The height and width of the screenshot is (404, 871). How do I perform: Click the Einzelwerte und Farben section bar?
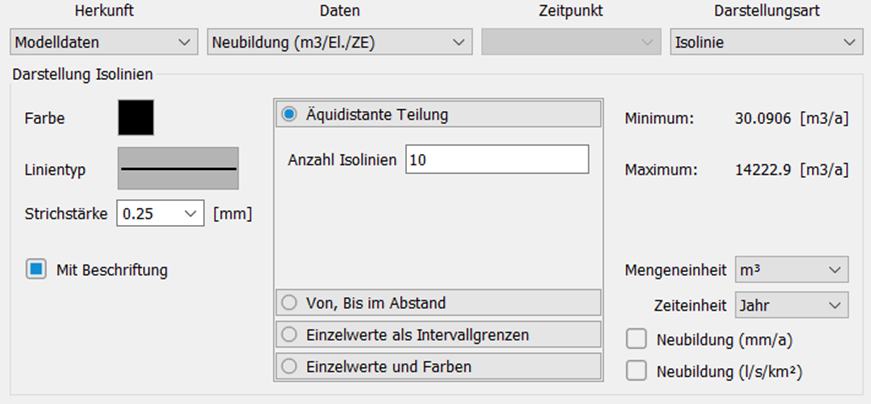click(x=438, y=366)
